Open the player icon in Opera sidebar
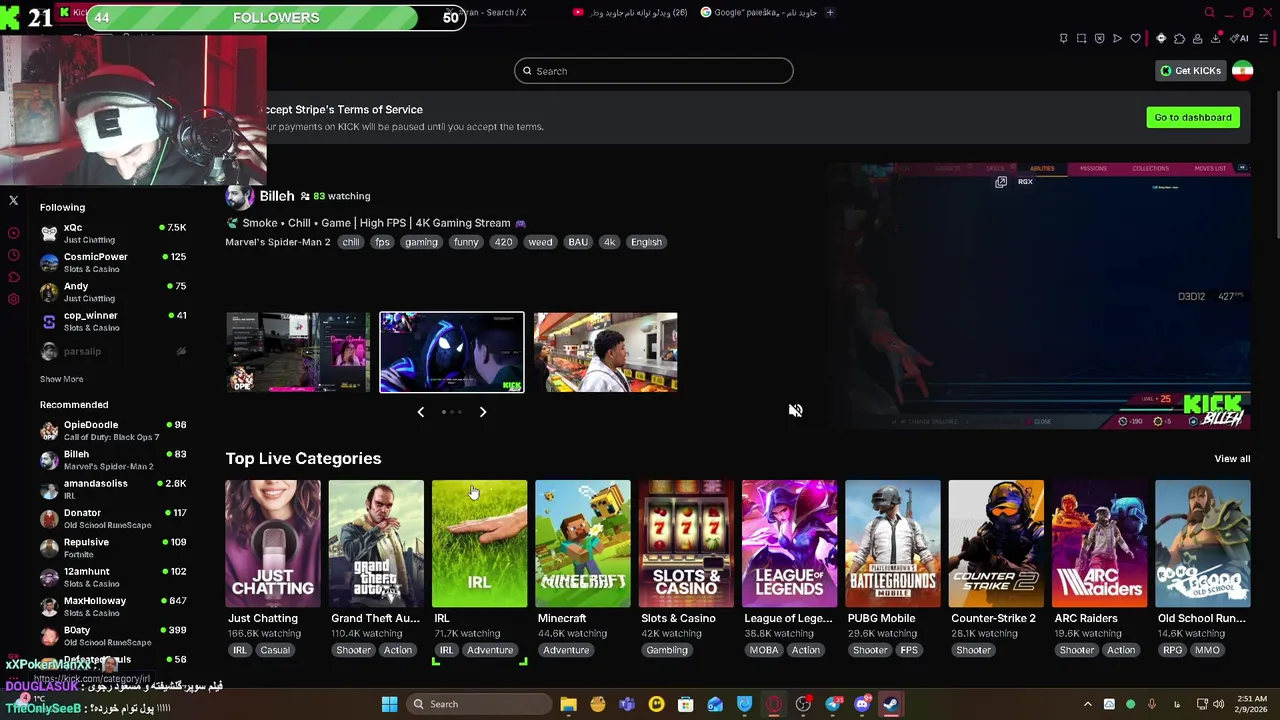Viewport: 1280px width, 720px height. click(14, 233)
